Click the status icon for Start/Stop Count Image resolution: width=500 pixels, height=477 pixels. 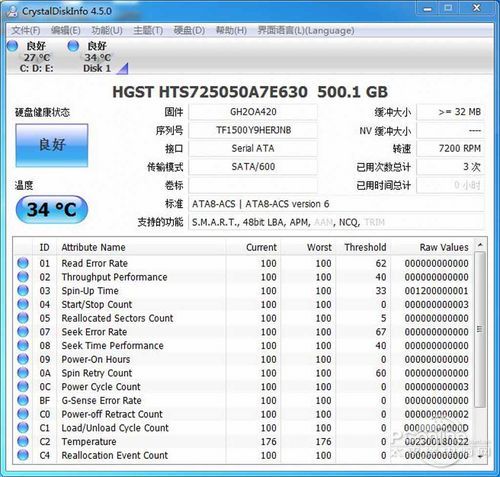tap(23, 304)
